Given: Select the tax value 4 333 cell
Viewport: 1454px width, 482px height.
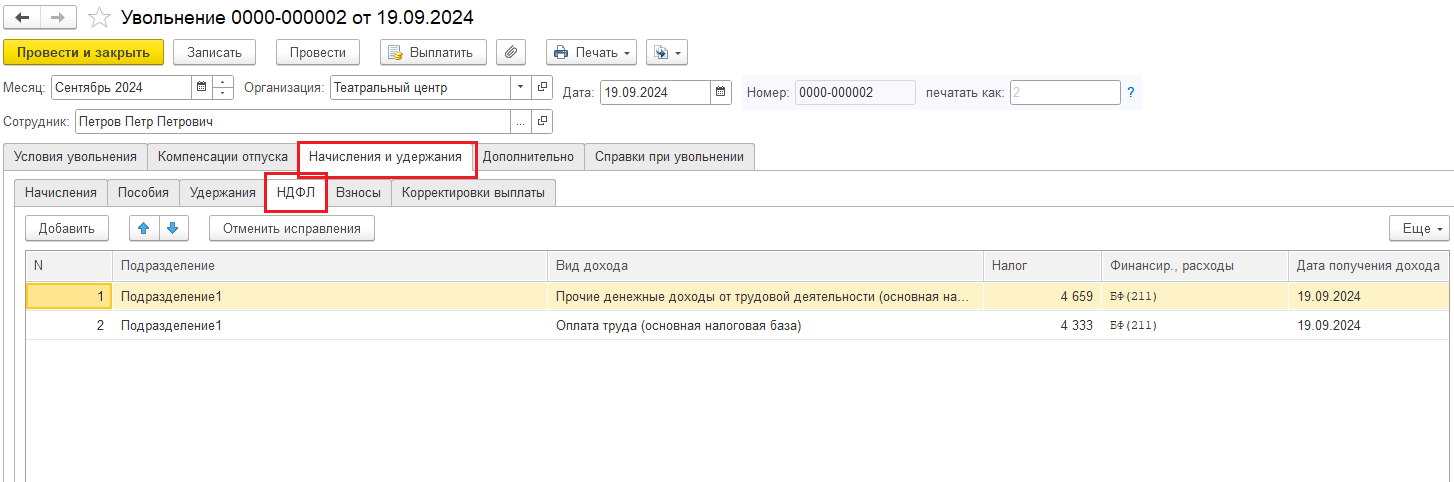Looking at the screenshot, I should click(x=1042, y=326).
